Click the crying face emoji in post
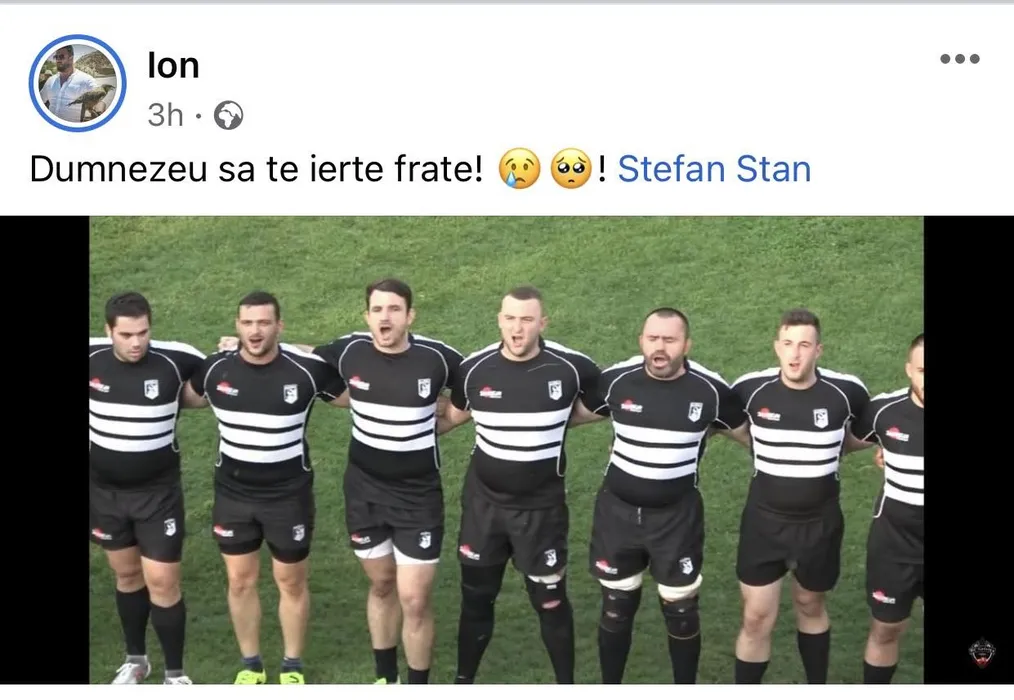This screenshot has width=1014, height=700. [x=519, y=169]
